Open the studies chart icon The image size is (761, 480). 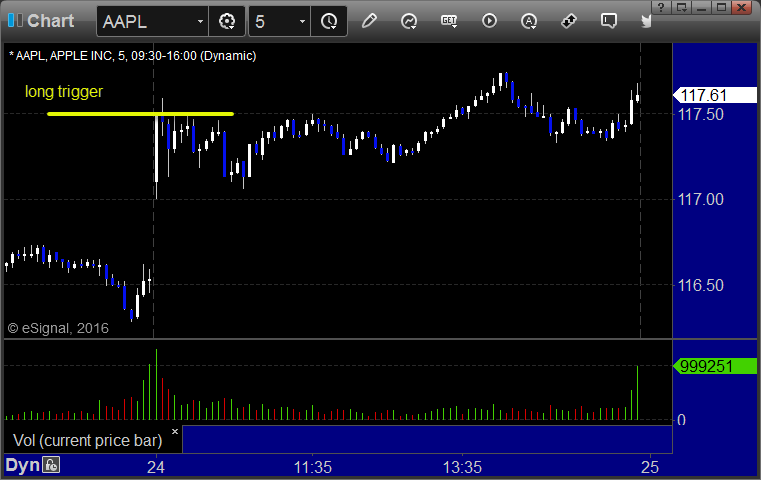tap(409, 21)
